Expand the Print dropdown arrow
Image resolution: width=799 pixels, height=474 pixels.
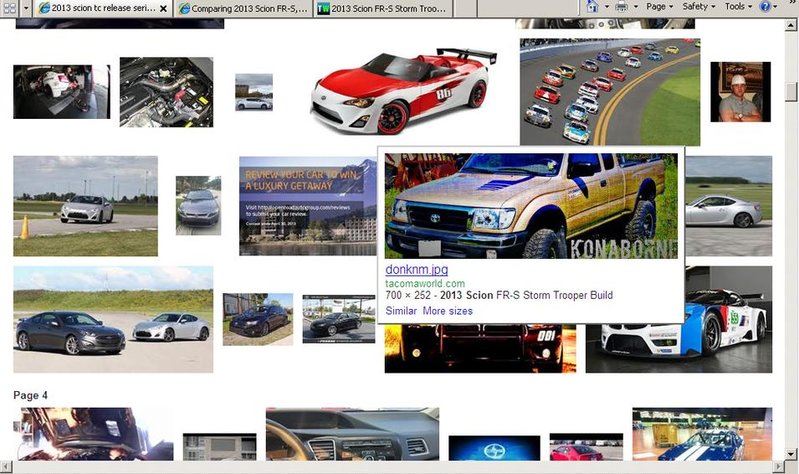635,7
